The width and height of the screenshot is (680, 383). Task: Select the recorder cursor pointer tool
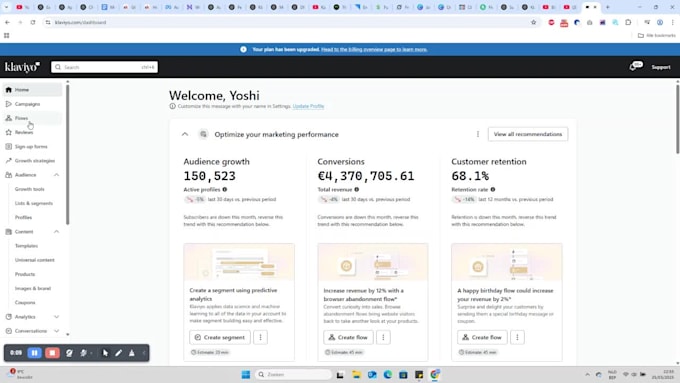pos(105,353)
